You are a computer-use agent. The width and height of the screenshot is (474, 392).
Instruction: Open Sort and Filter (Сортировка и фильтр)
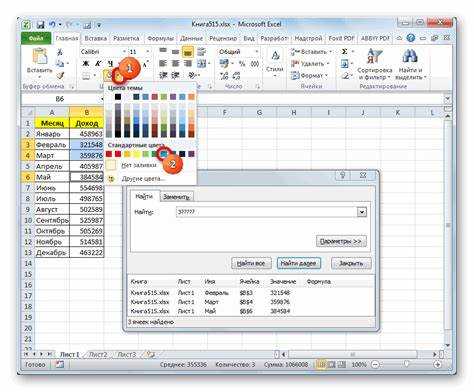(x=374, y=64)
